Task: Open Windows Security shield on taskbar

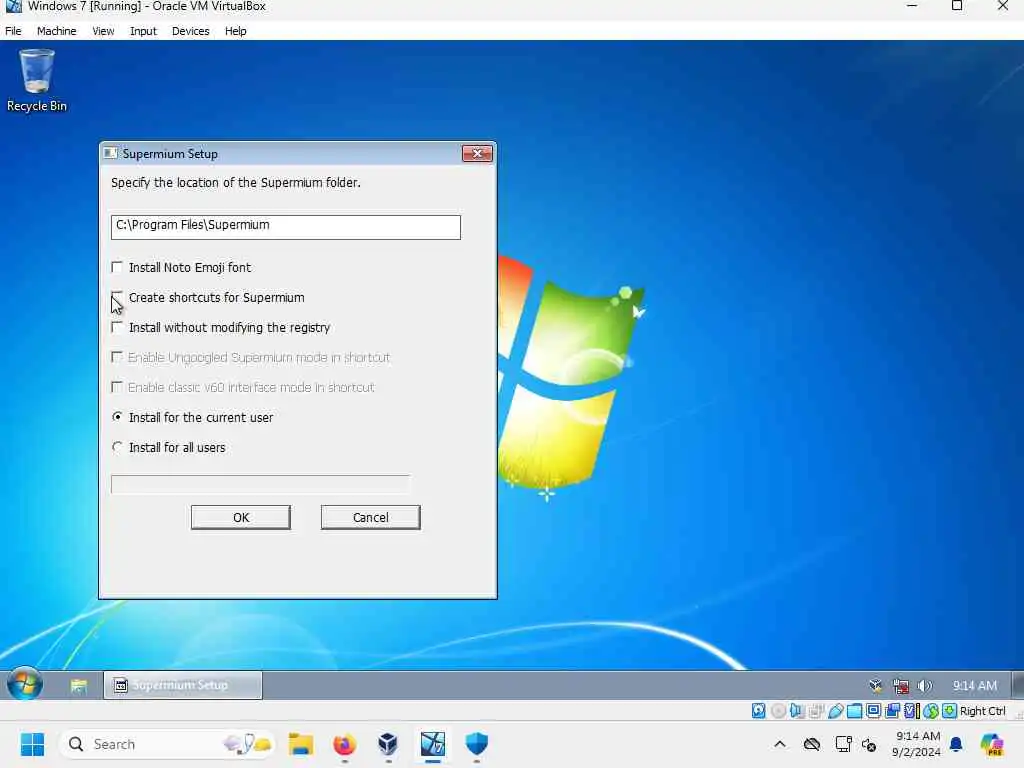Action: pos(477,744)
